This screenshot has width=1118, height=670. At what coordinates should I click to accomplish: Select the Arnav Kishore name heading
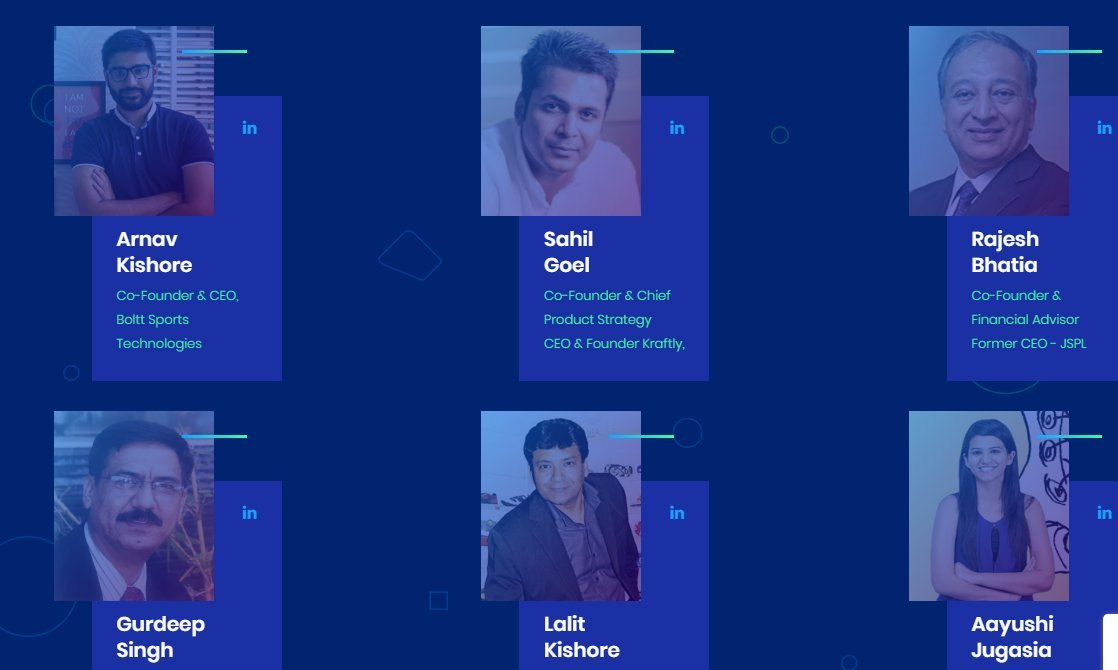[154, 252]
